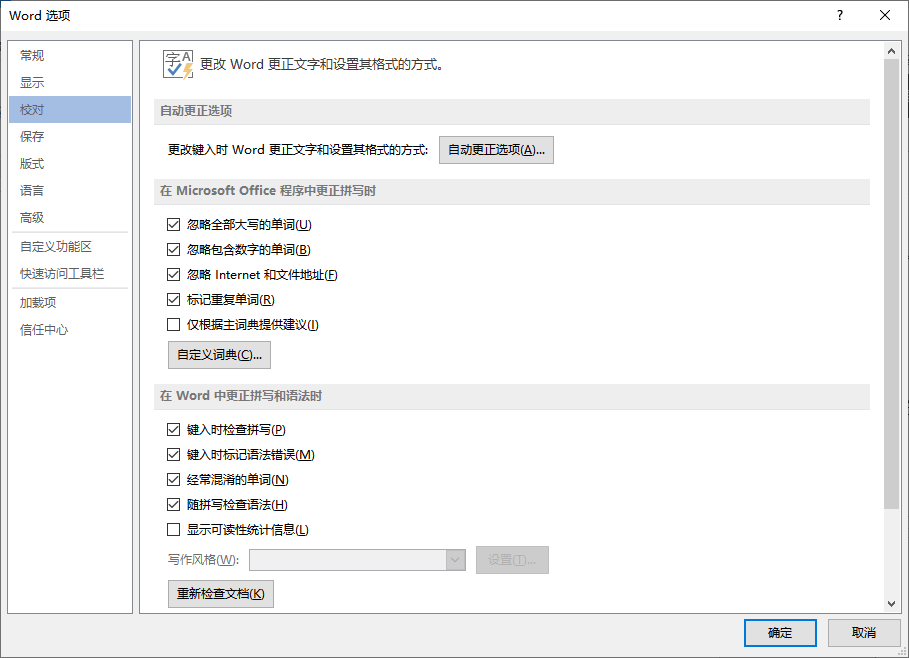
Task: Switch to the 高级 category
Action: (x=70, y=217)
